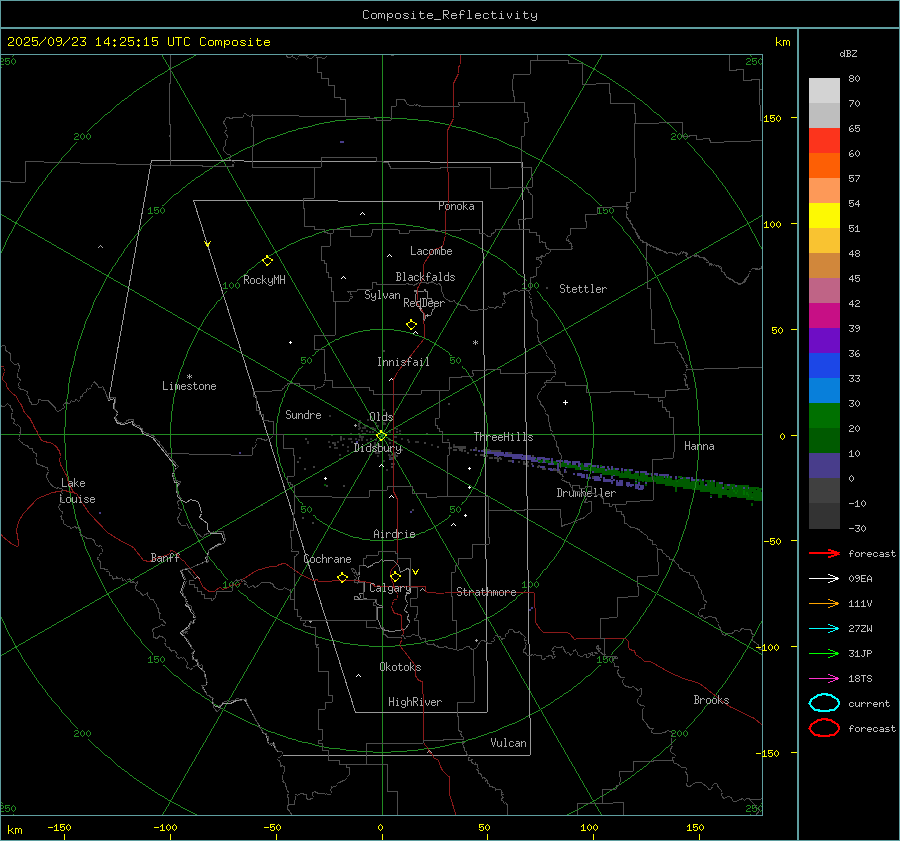Click the Composite_Reflectivity title bar
The width and height of the screenshot is (900, 841).
point(449,15)
